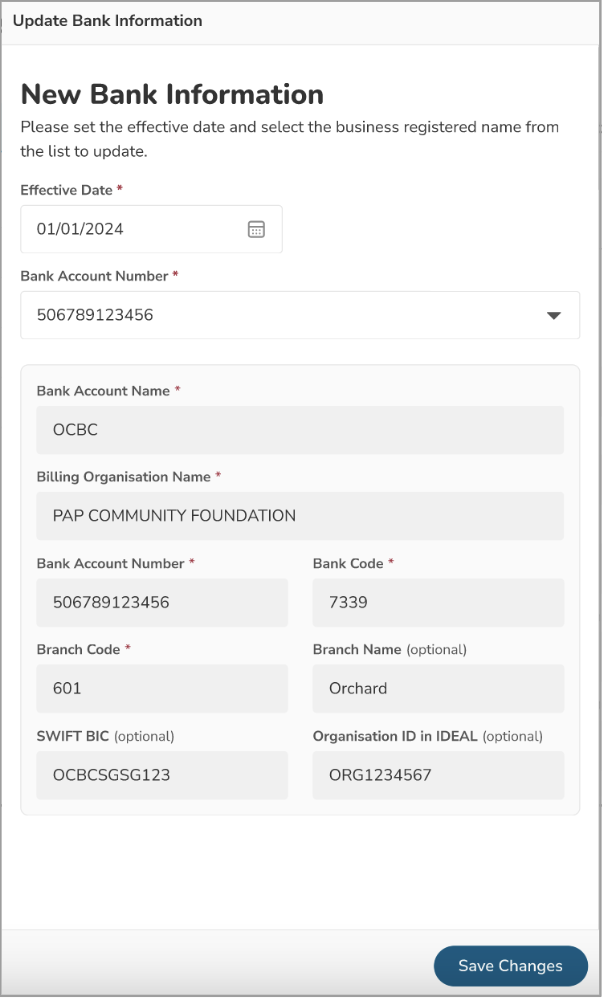This screenshot has height=1002, width=602.
Task: Click the Bank Account Name field OCBC
Action: click(x=300, y=430)
